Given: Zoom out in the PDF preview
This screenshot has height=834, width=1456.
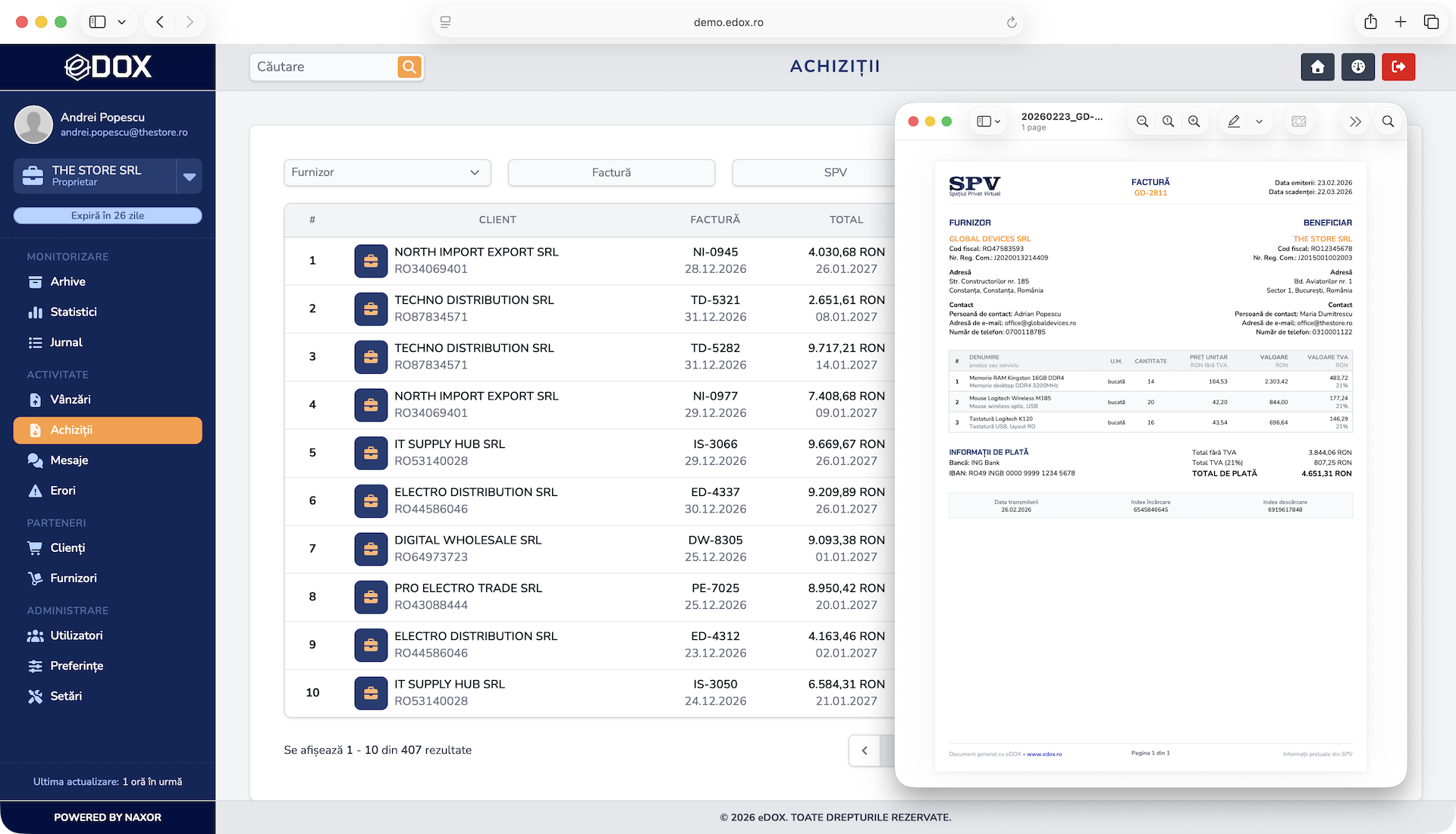Looking at the screenshot, I should point(1142,121).
